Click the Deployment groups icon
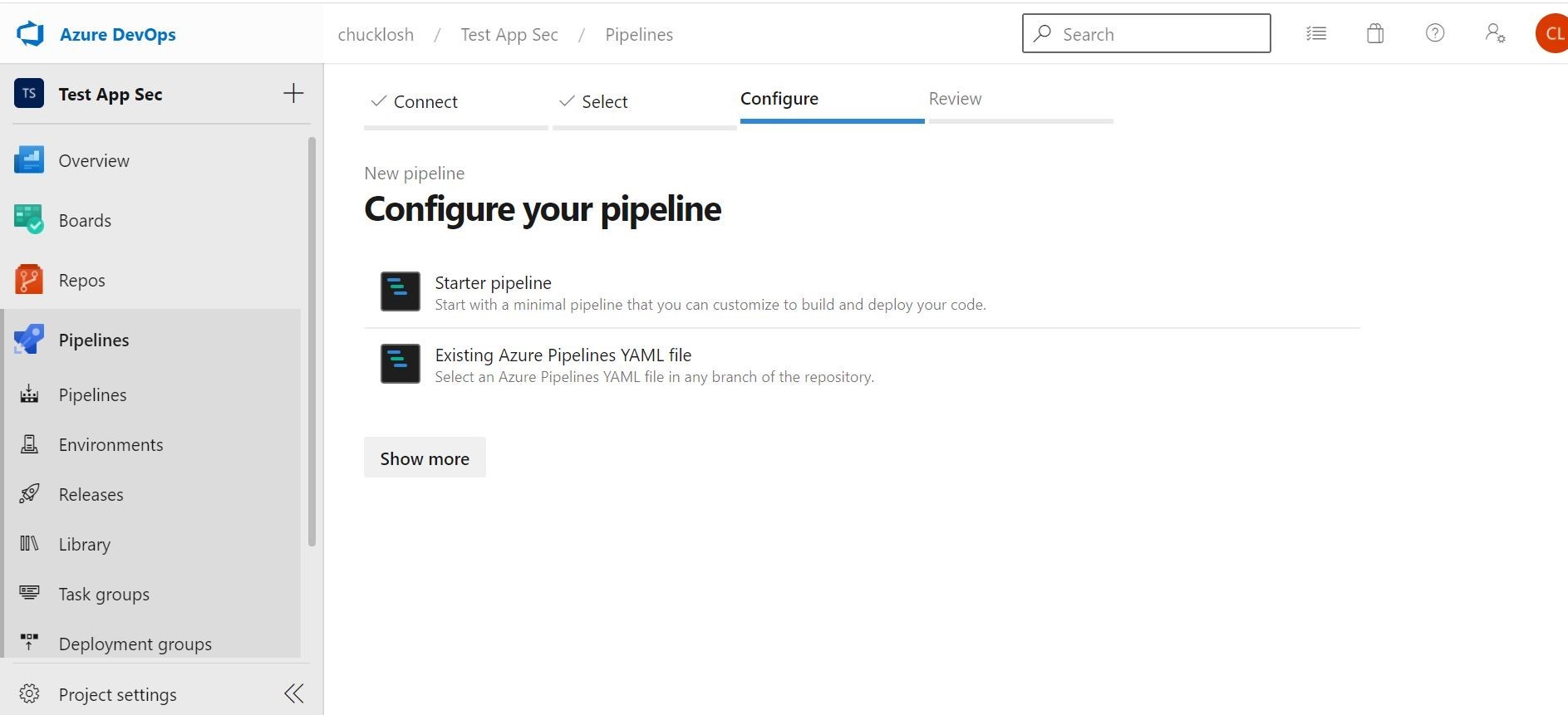This screenshot has height=715, width=1568. pos(29,643)
